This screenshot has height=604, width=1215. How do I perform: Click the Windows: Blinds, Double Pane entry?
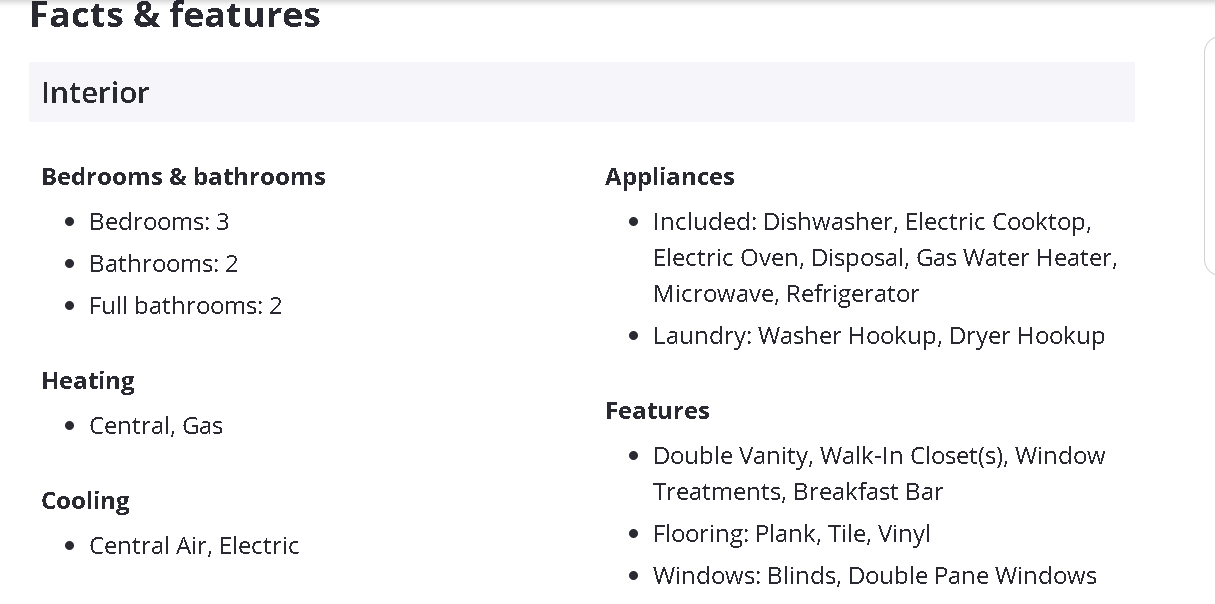pos(874,576)
